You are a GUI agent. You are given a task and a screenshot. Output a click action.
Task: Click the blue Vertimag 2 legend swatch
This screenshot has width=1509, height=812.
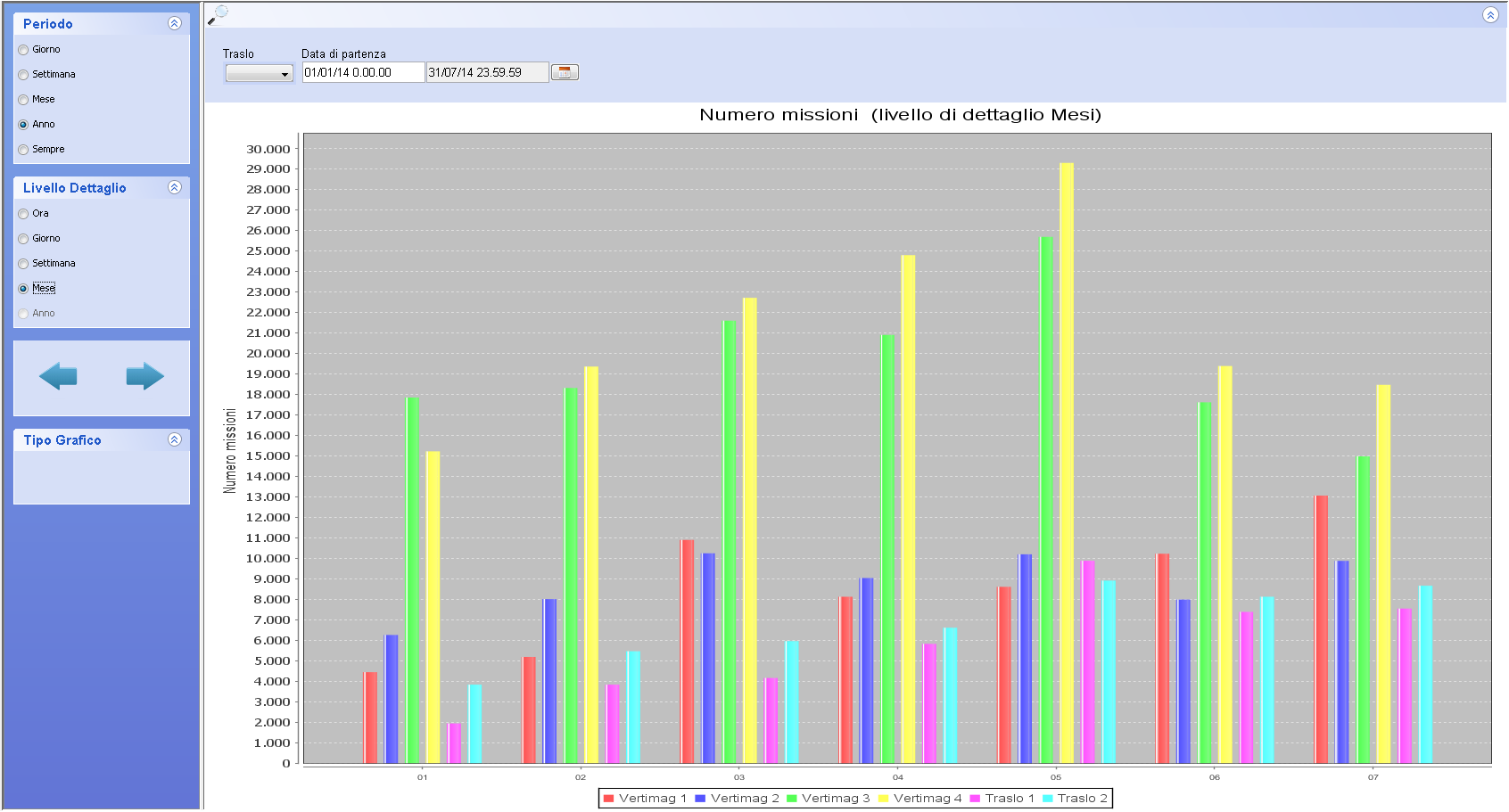pos(700,799)
